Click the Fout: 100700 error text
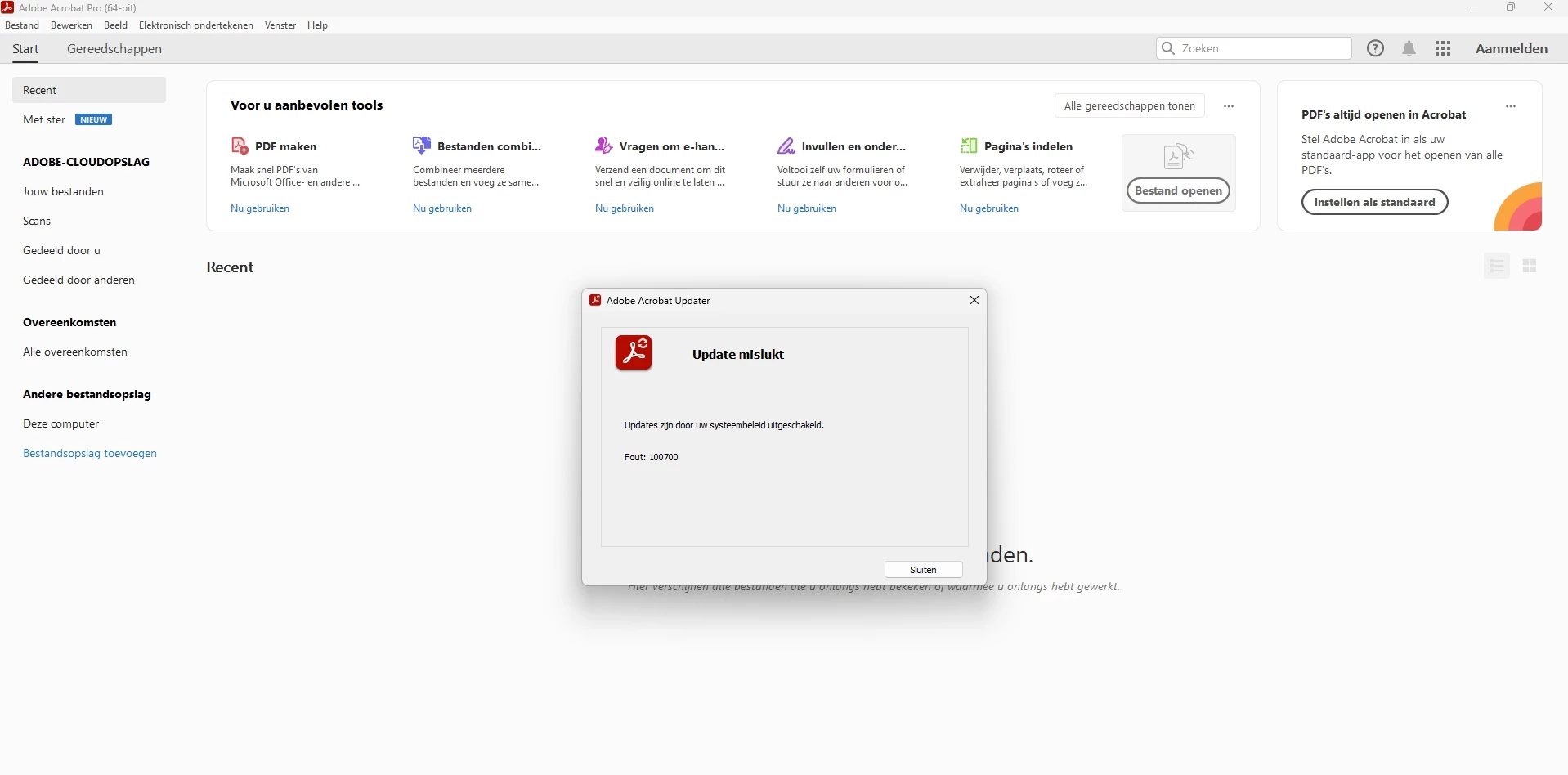1568x775 pixels. [x=652, y=457]
